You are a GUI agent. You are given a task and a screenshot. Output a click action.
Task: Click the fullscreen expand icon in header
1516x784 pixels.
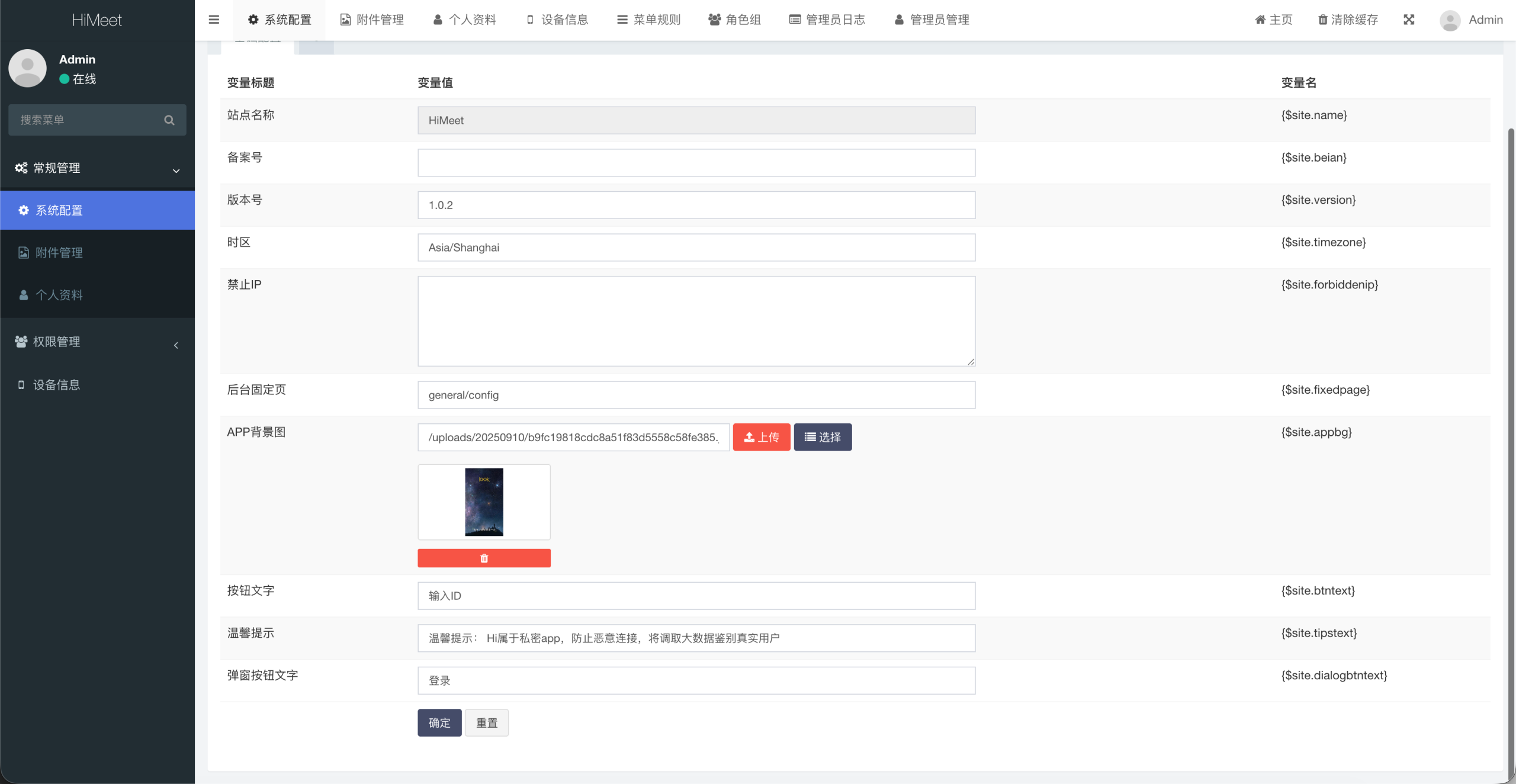1409,20
